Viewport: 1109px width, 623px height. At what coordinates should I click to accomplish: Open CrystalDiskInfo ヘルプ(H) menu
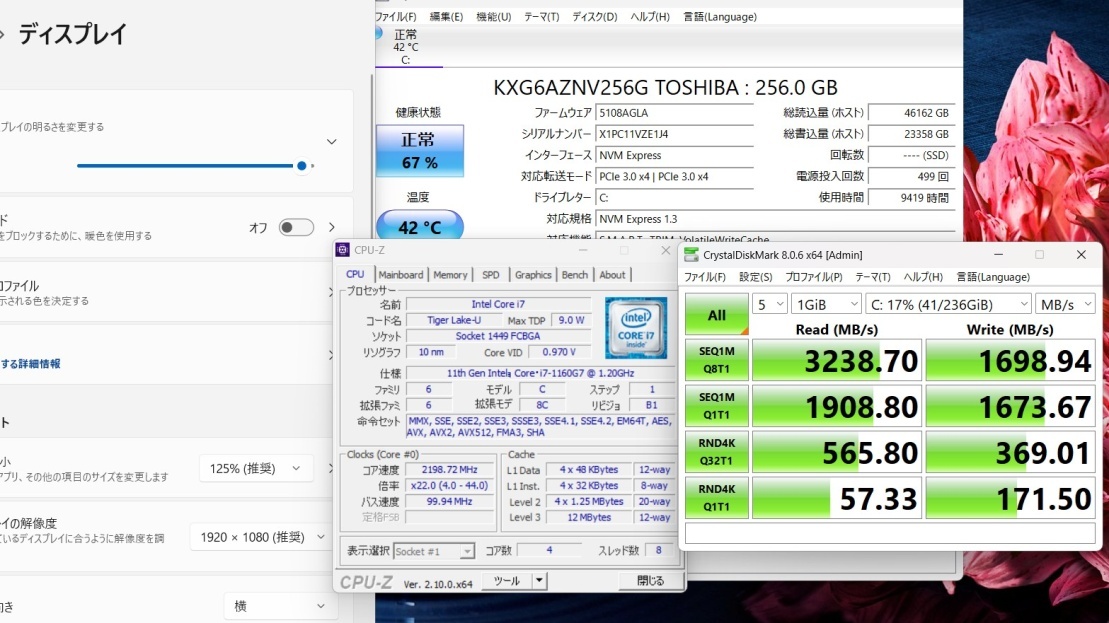pos(649,16)
